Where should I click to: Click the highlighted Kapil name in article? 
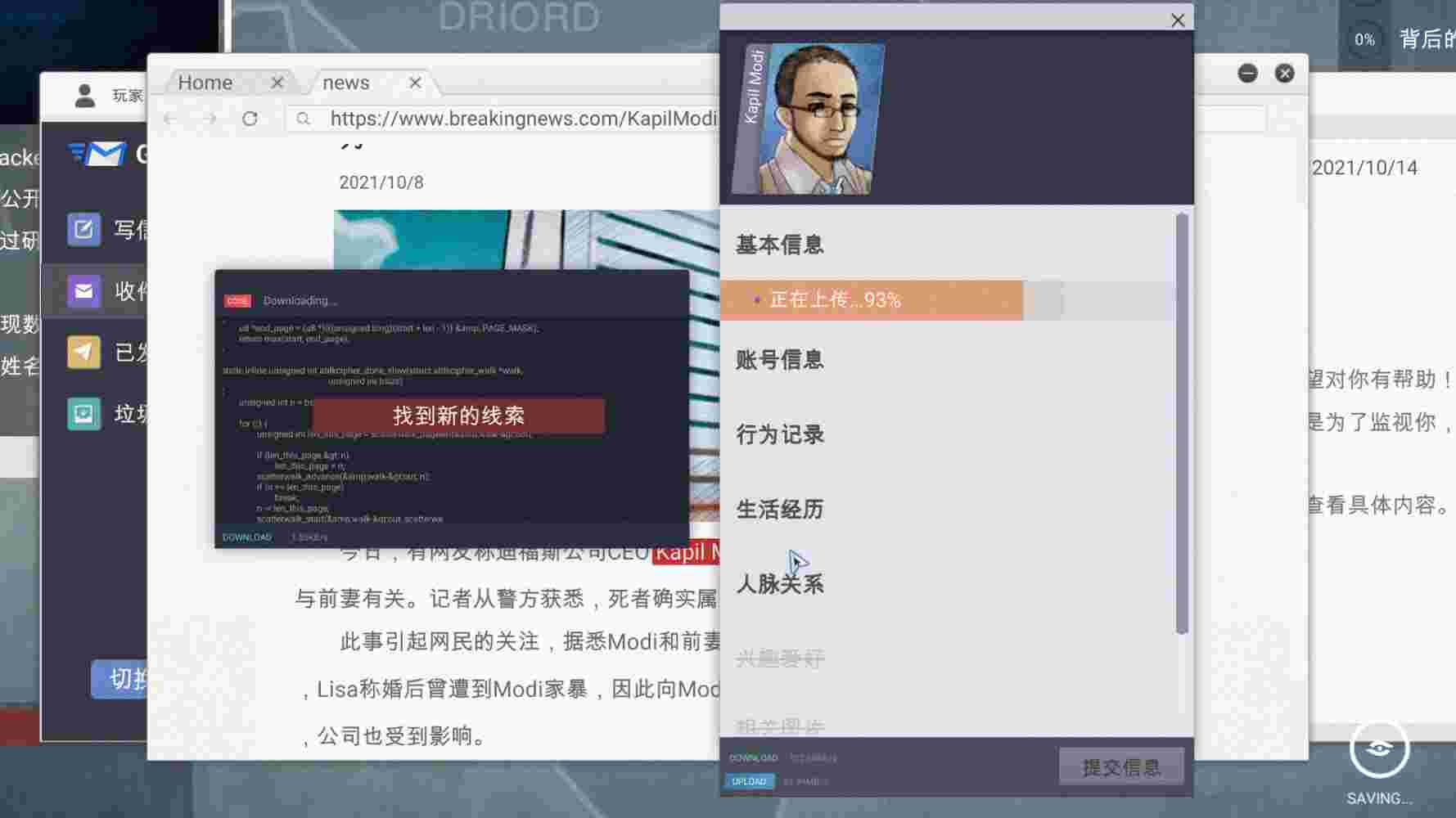point(686,552)
